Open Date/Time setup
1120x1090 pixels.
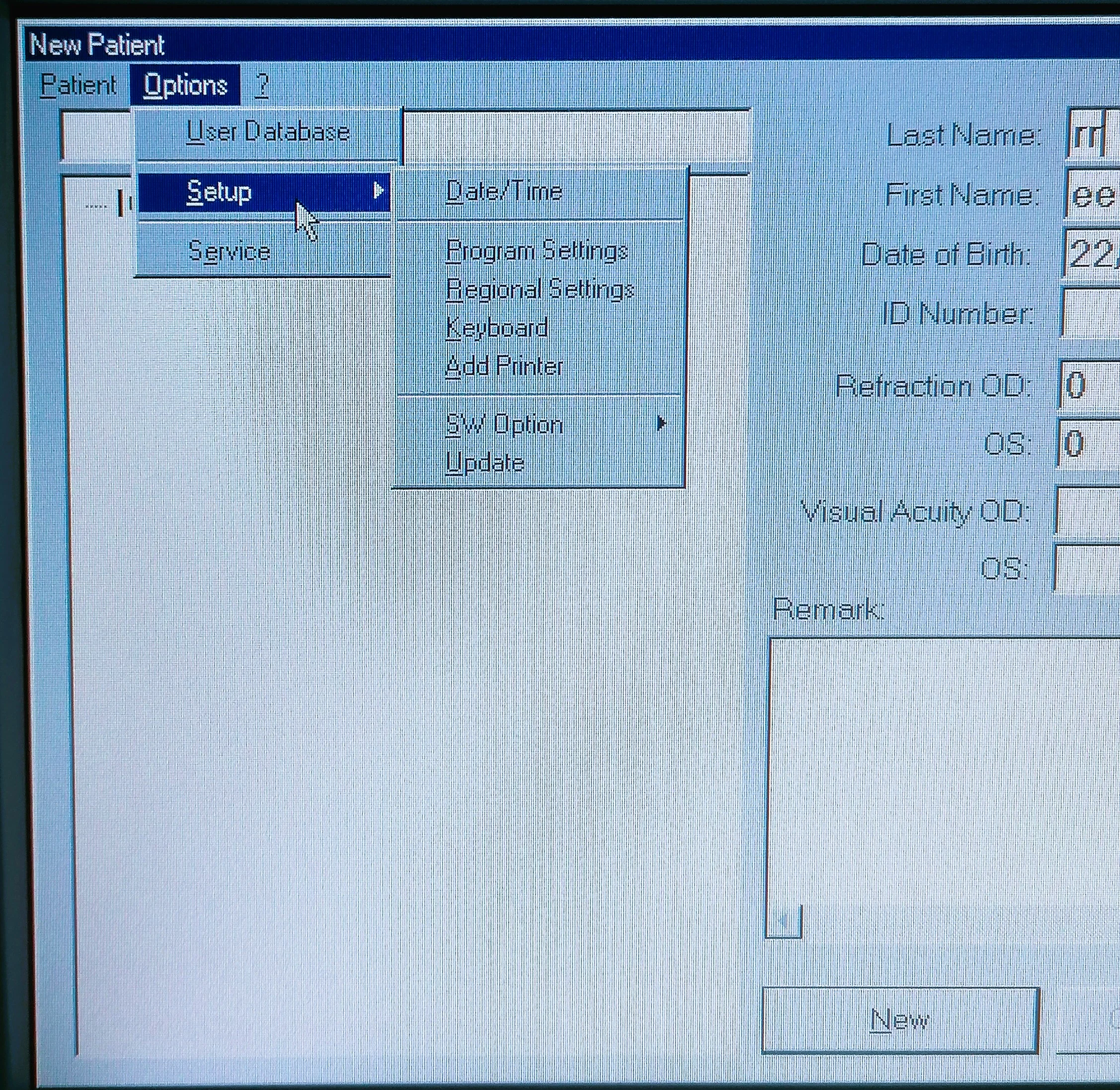click(x=541, y=192)
